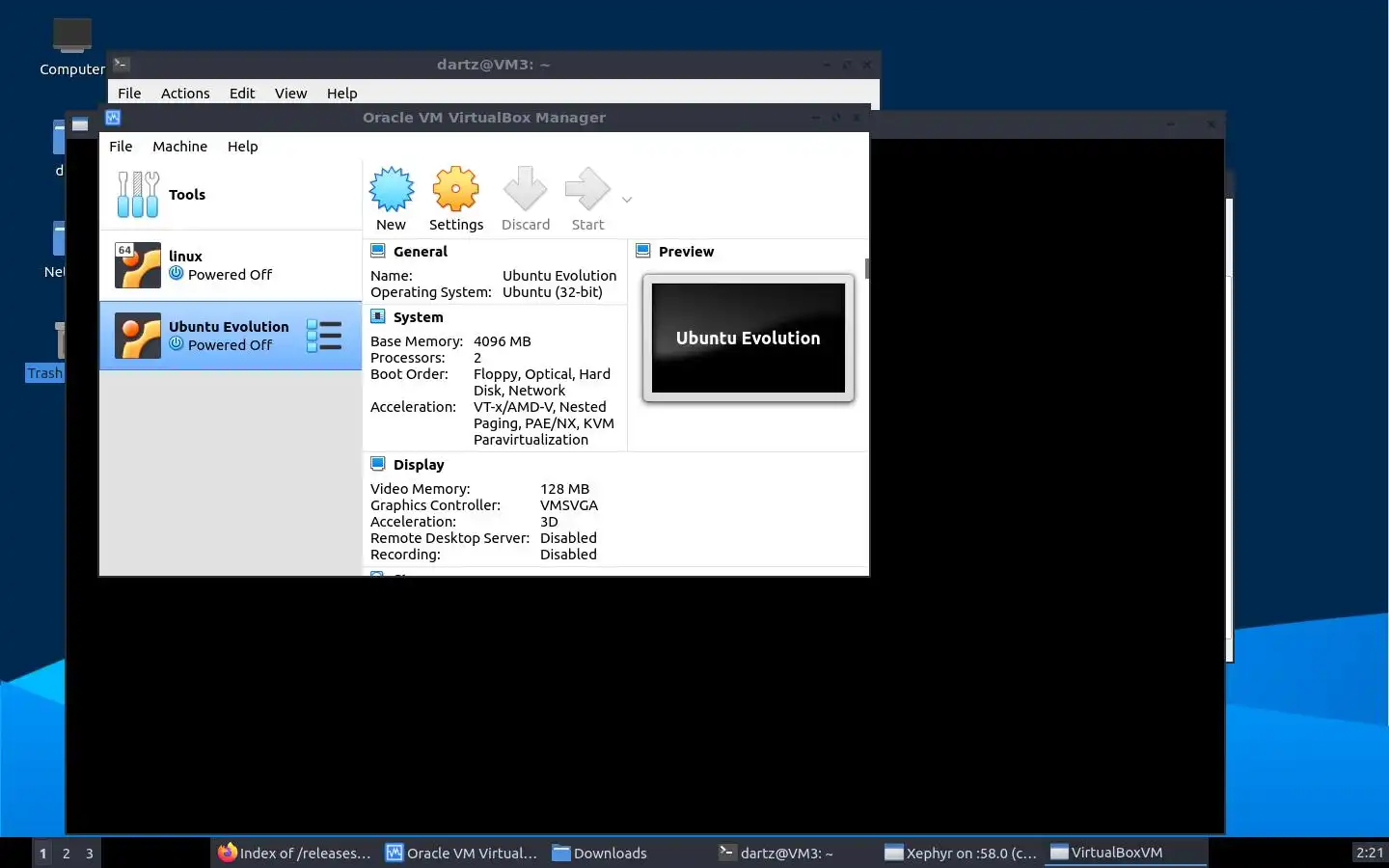Open the Computer desktop icon

(72, 46)
